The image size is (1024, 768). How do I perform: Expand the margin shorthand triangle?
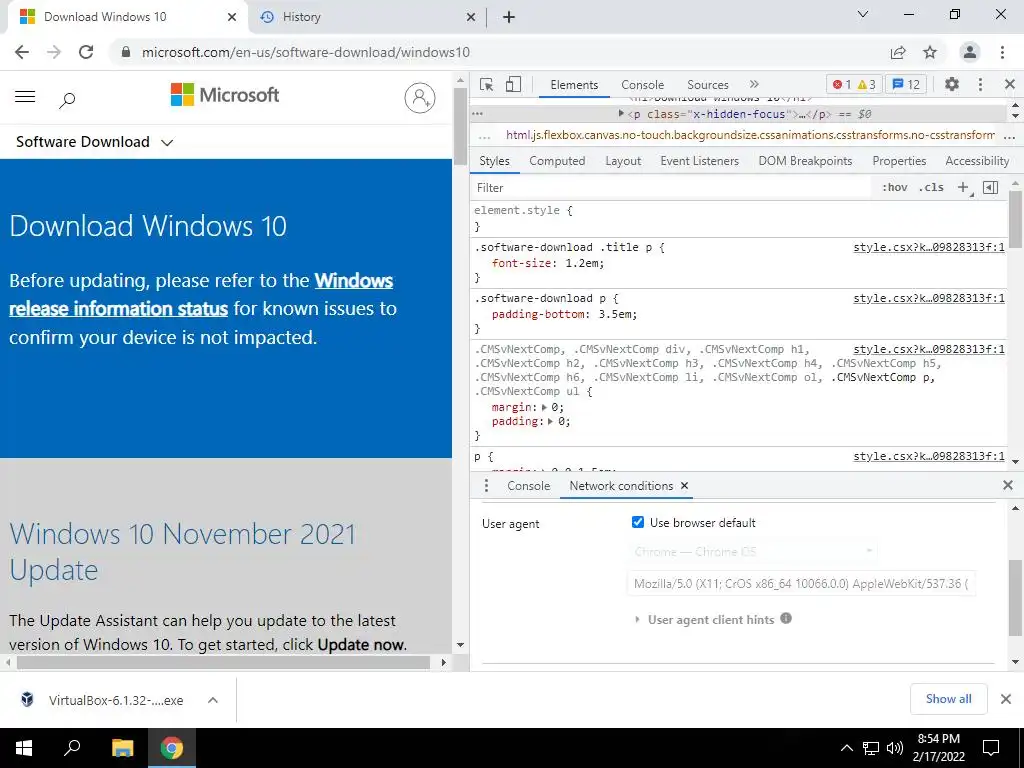click(x=545, y=407)
